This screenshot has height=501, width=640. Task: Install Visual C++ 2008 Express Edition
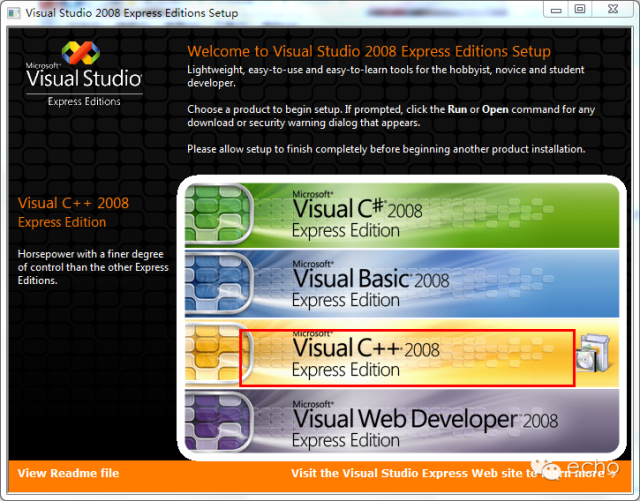(x=402, y=354)
